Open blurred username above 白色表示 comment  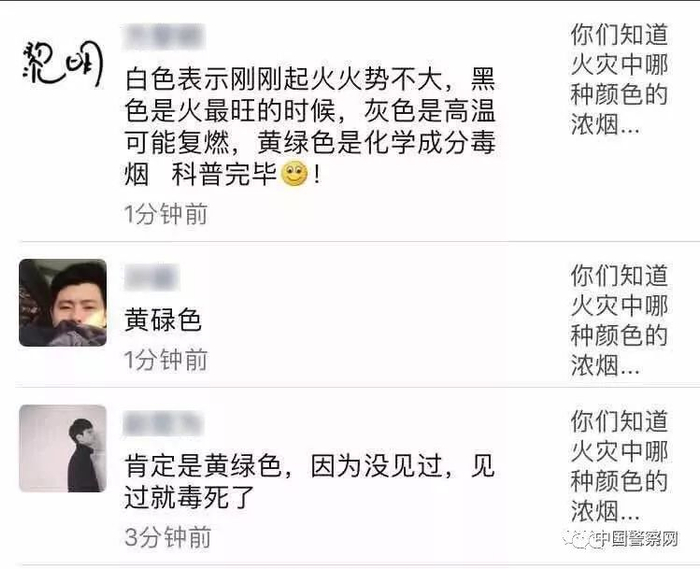(x=164, y=37)
